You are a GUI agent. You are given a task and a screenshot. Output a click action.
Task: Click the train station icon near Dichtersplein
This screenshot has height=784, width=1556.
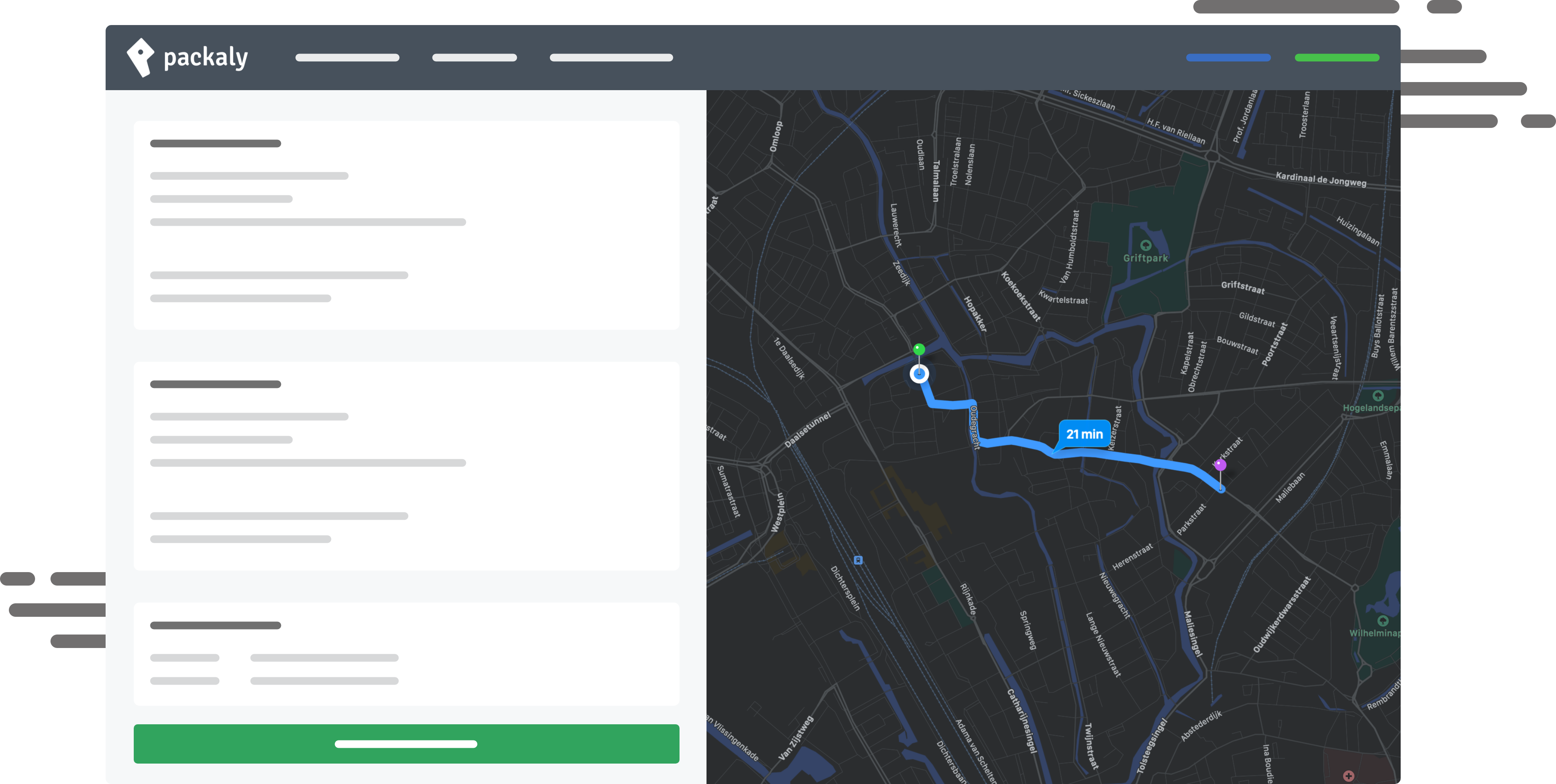click(x=858, y=560)
